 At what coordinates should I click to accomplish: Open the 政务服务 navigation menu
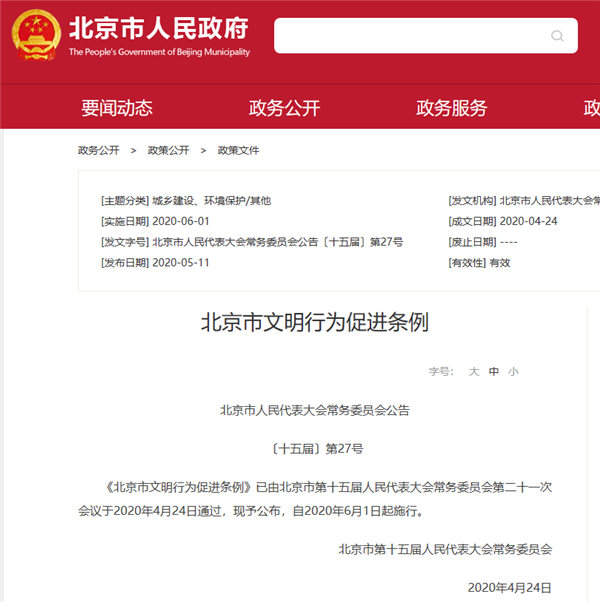click(452, 108)
